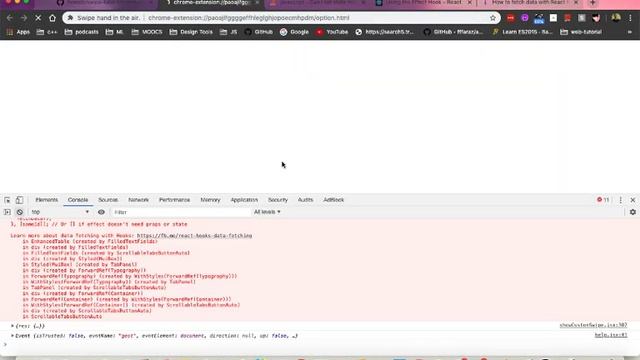Screen dimensions: 640x360
Task: Toggle the device toolbar in DevTools
Action: tap(19, 200)
